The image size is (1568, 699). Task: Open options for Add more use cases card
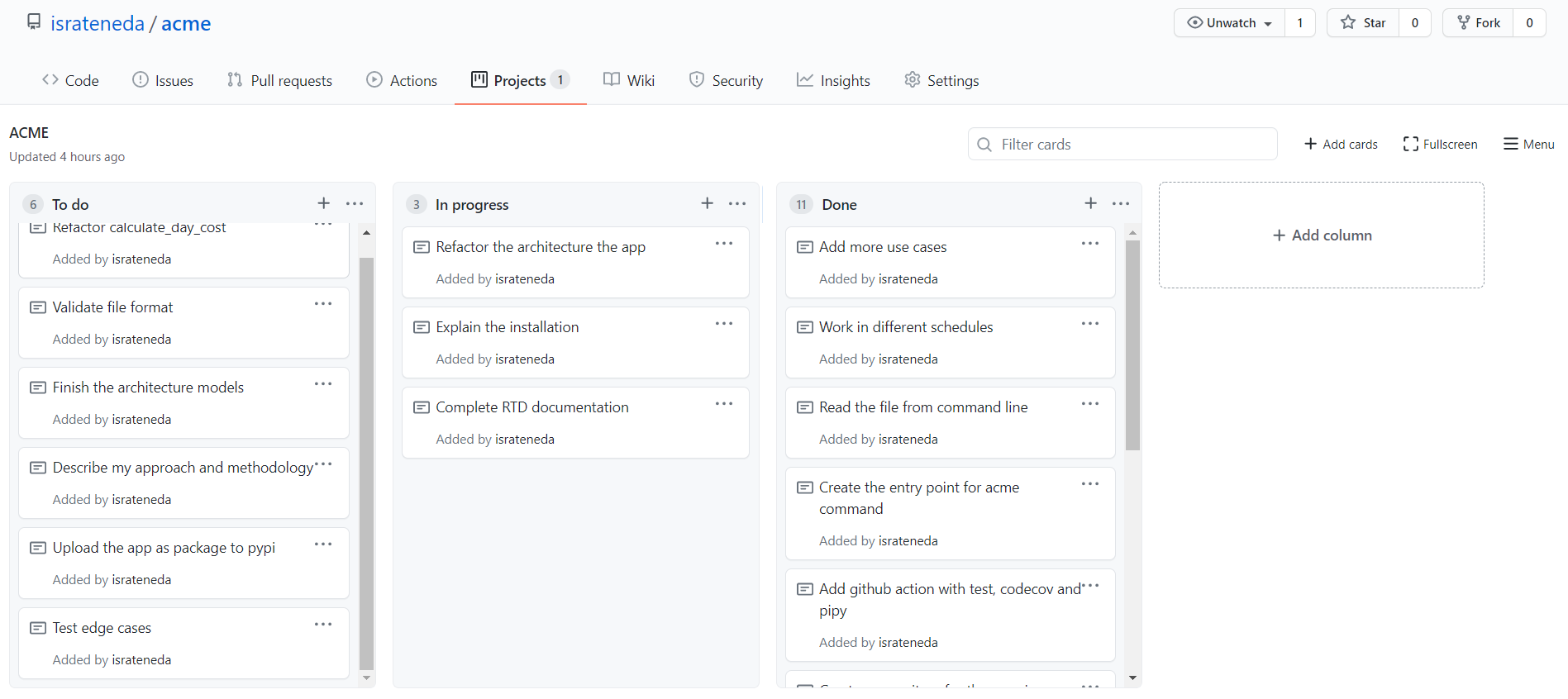pyautogui.click(x=1090, y=244)
